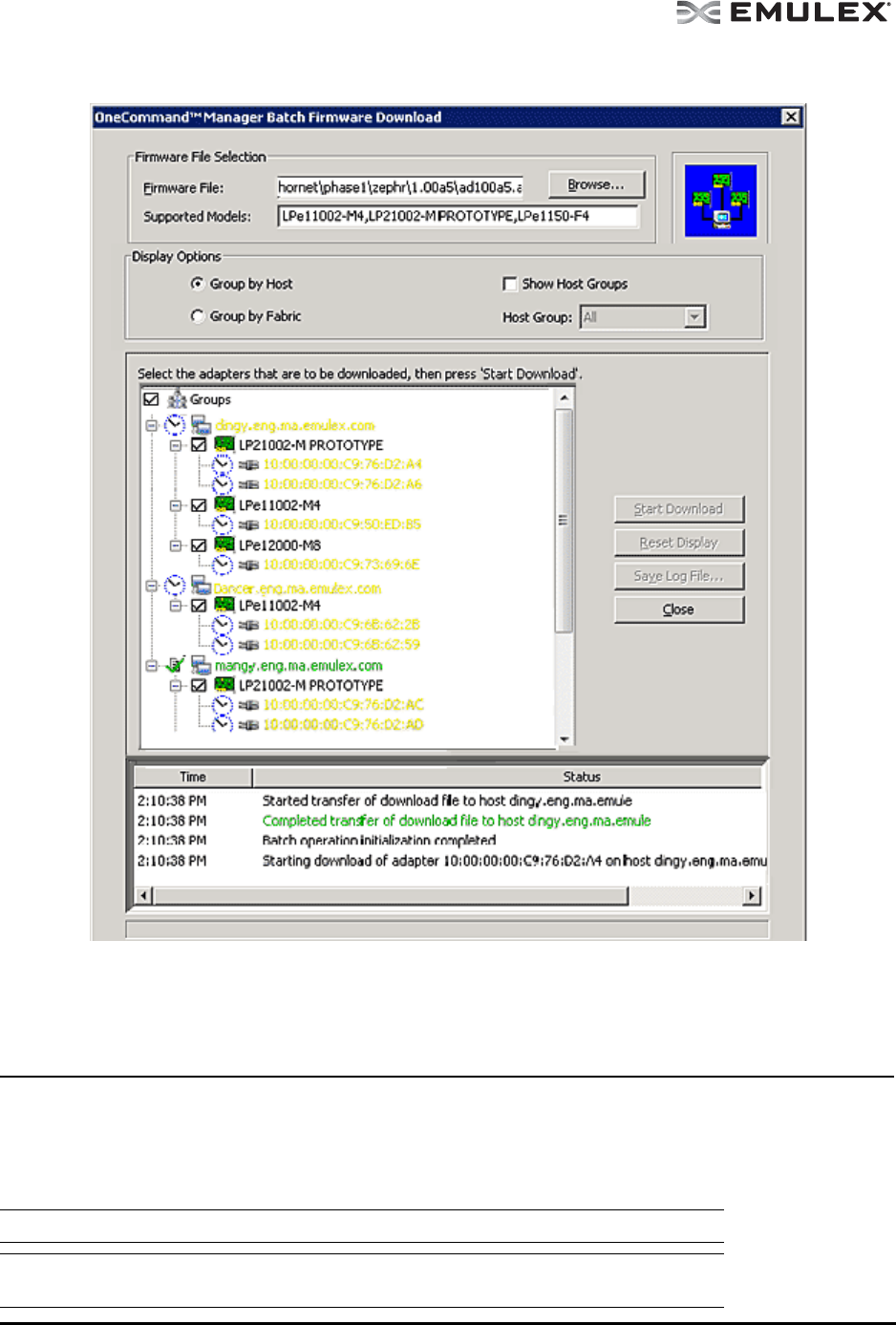Click pending clock icon for port C9:50:ED:B5
This screenshot has width=896, height=1325.
pos(222,524)
